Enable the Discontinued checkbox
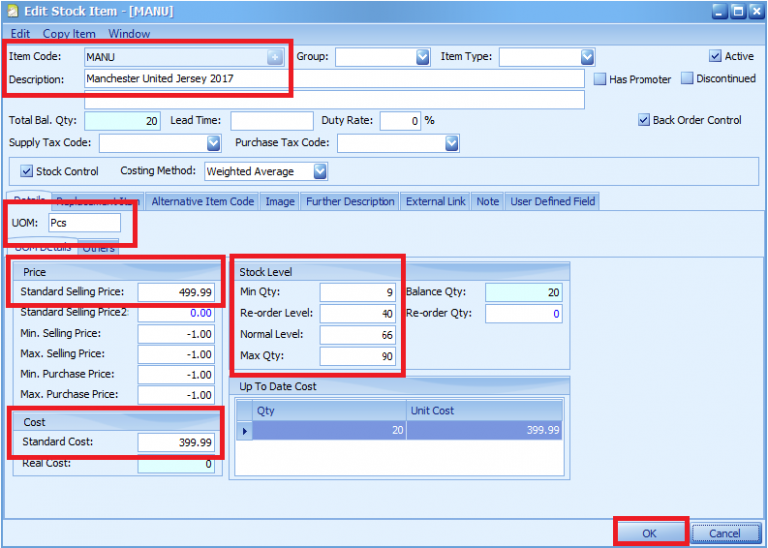Image resolution: width=768 pixels, height=548 pixels. tap(687, 78)
